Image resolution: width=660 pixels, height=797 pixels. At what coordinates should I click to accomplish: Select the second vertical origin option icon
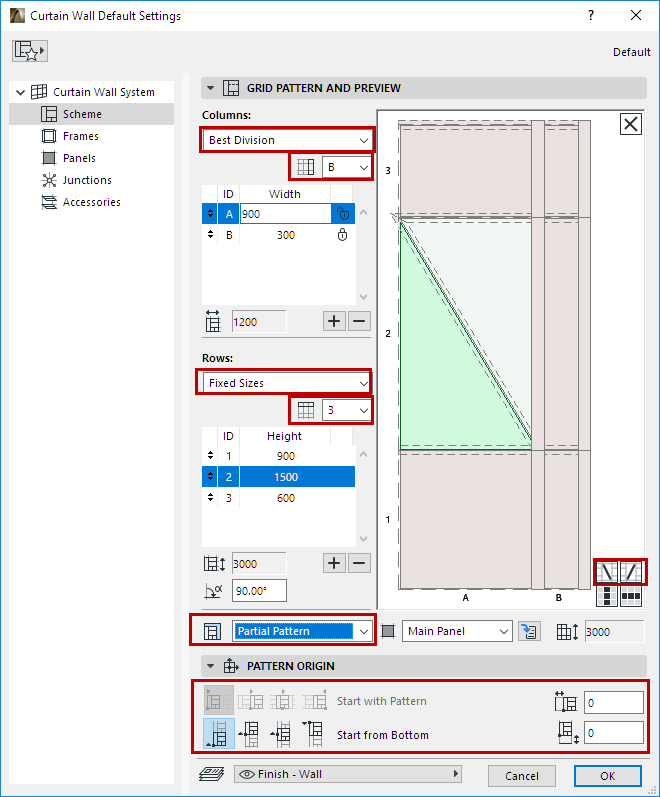[x=251, y=734]
